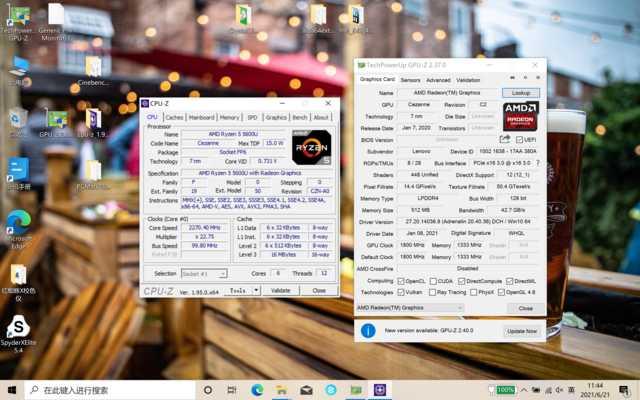The image size is (640, 400).
Task: Switch to the Caches tab in CPU-Z
Action: coord(174,118)
